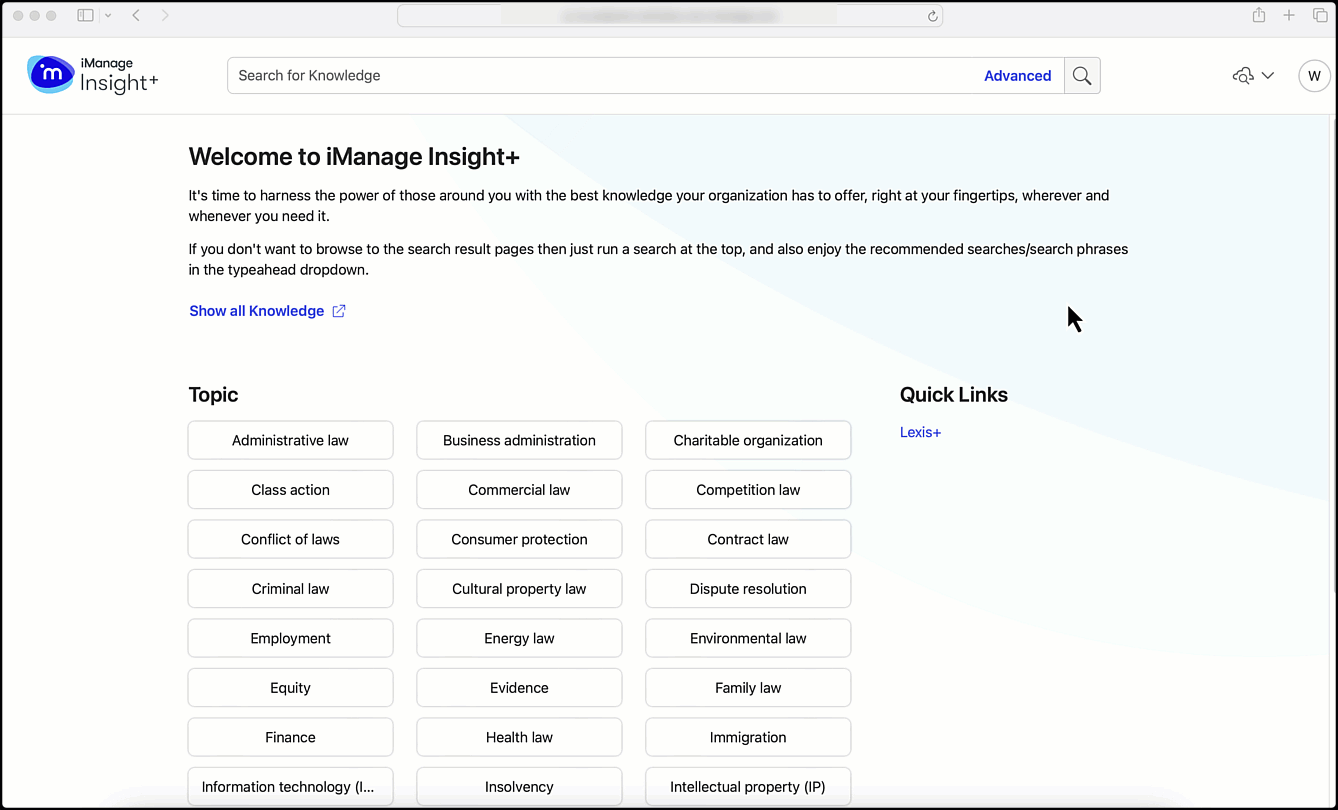This screenshot has width=1338, height=810.
Task: Click the search magnifier icon
Action: (x=1082, y=75)
